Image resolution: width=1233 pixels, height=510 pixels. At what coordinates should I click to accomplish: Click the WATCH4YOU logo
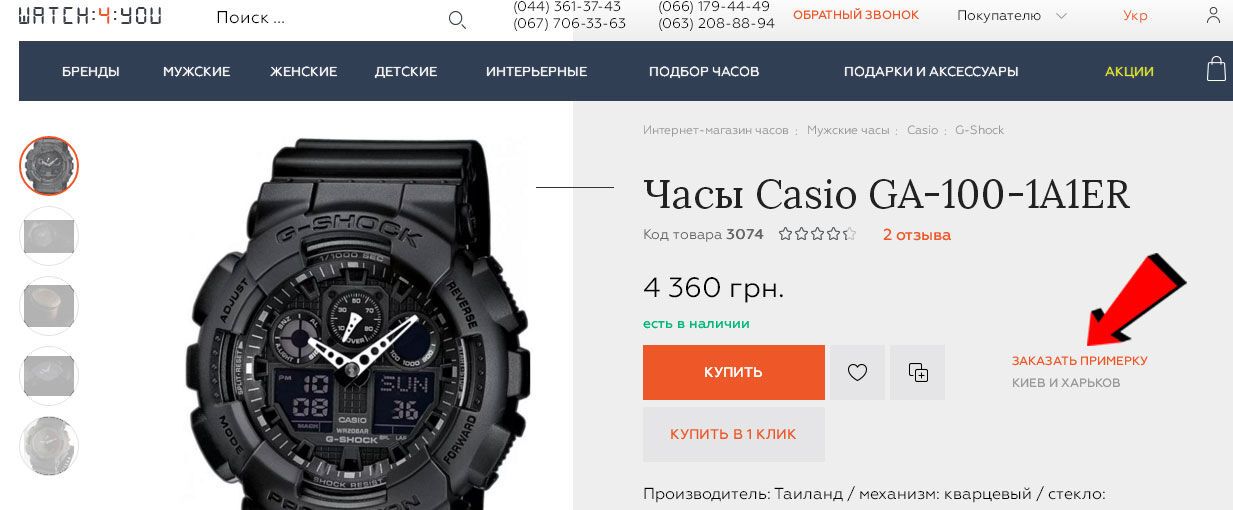pyautogui.click(x=90, y=15)
